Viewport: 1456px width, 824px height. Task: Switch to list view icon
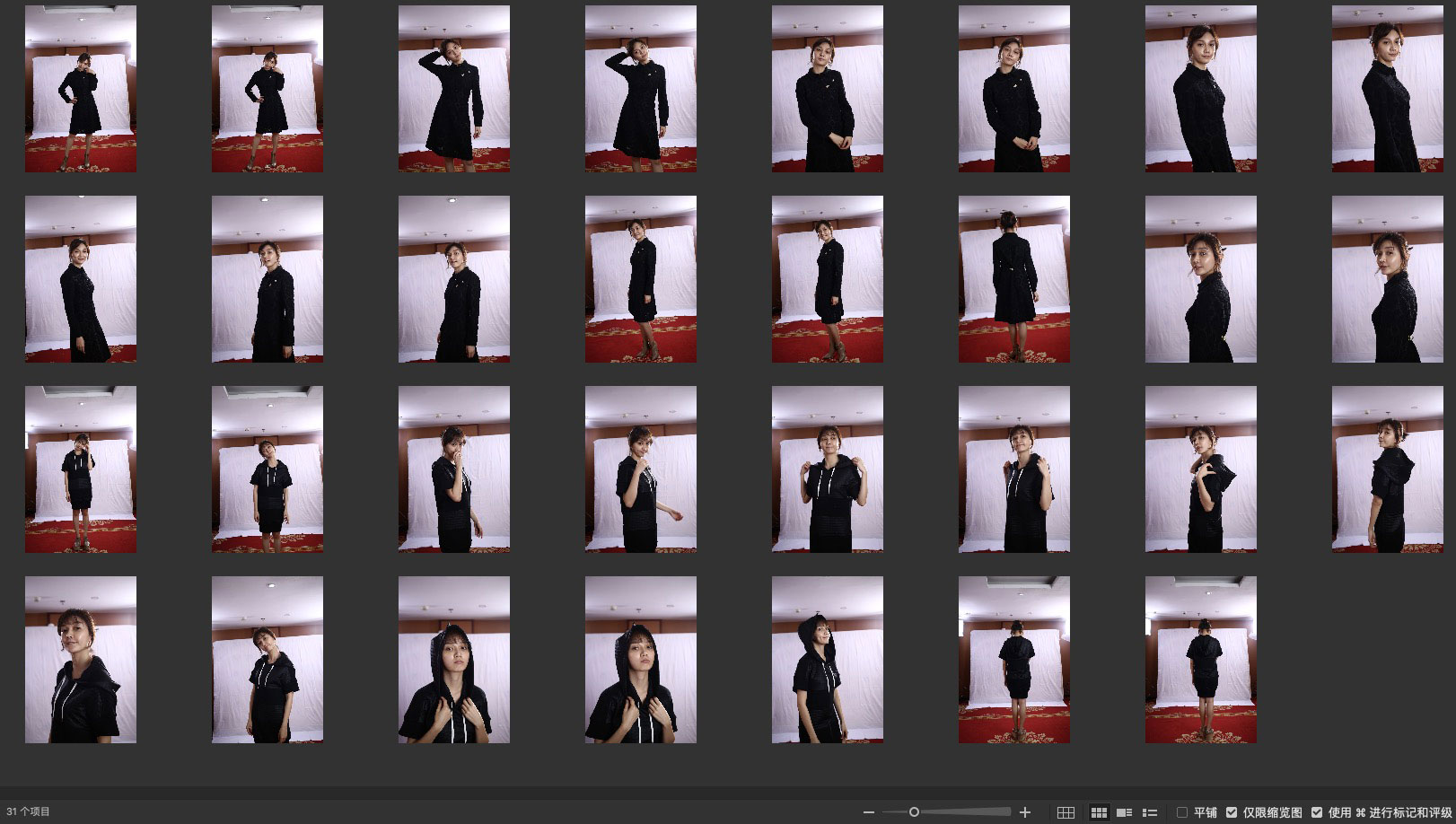click(1150, 812)
